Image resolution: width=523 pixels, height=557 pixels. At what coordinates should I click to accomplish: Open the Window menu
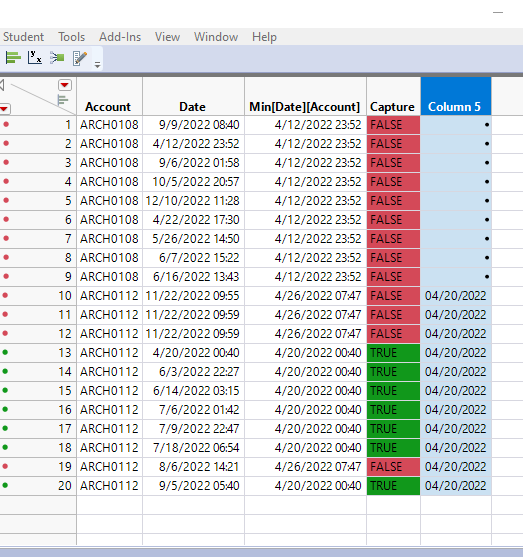pyautogui.click(x=216, y=37)
